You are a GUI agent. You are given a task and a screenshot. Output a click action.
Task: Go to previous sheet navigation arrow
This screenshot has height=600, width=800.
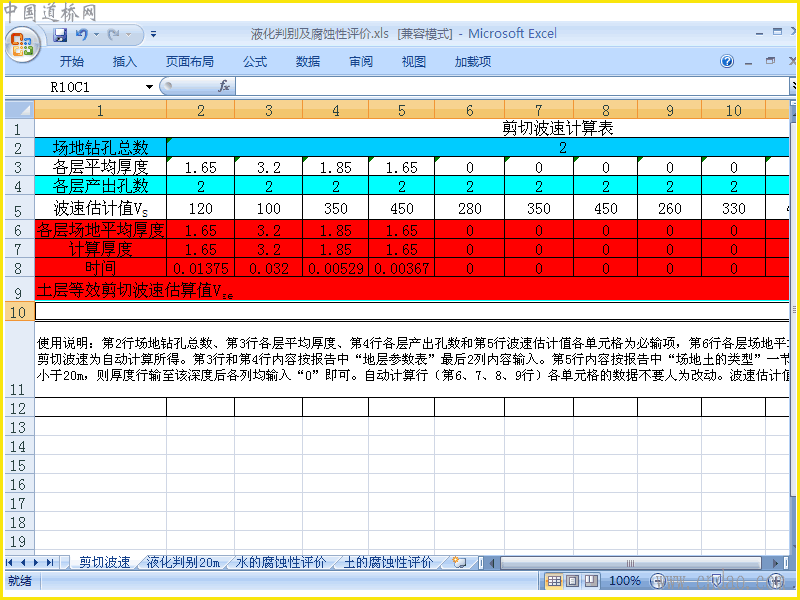pos(23,562)
